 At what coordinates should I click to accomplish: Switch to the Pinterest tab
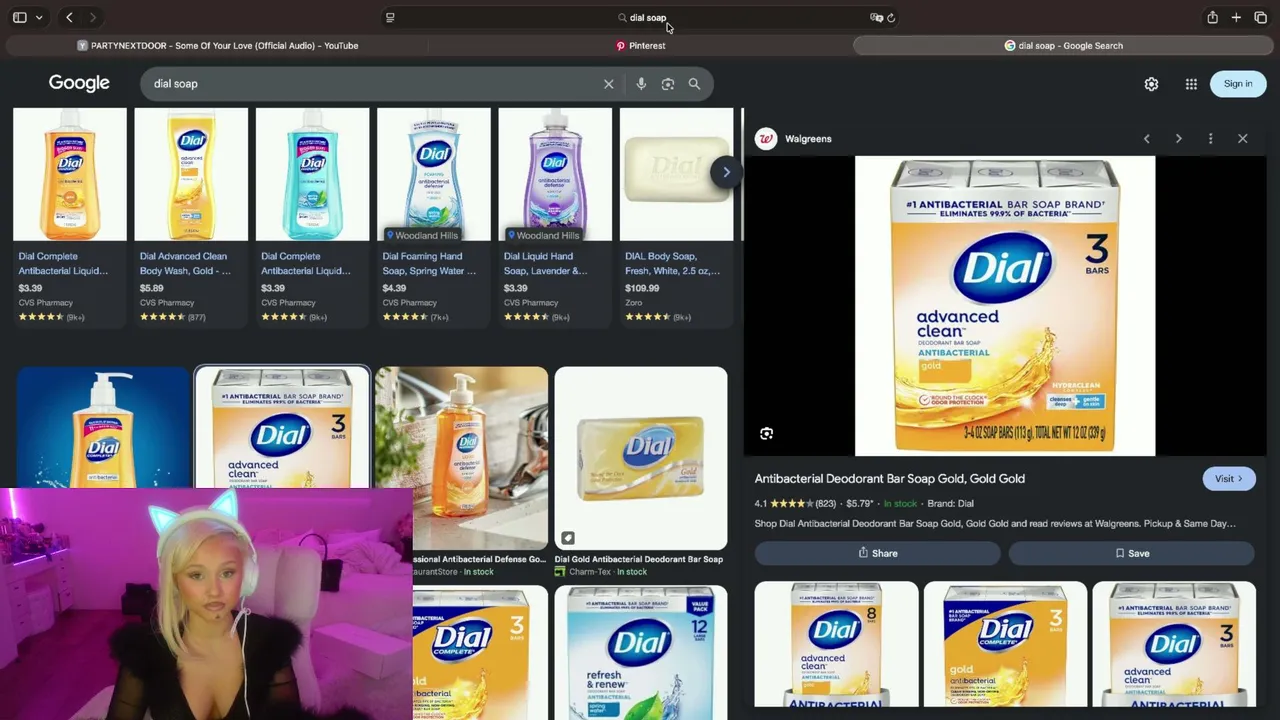click(640, 45)
